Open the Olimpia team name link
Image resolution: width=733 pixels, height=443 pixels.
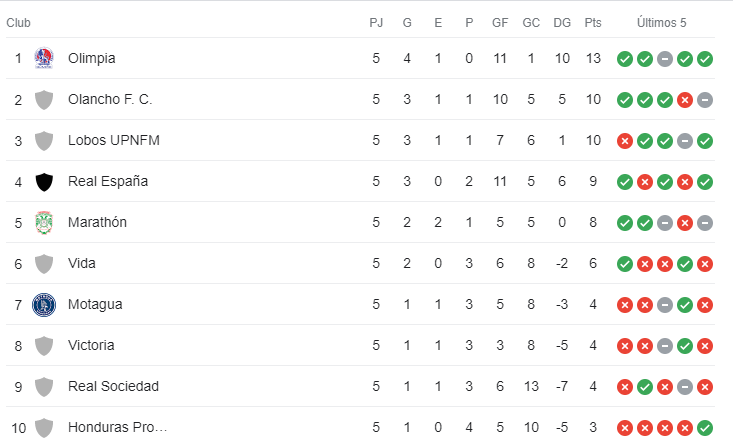point(92,58)
